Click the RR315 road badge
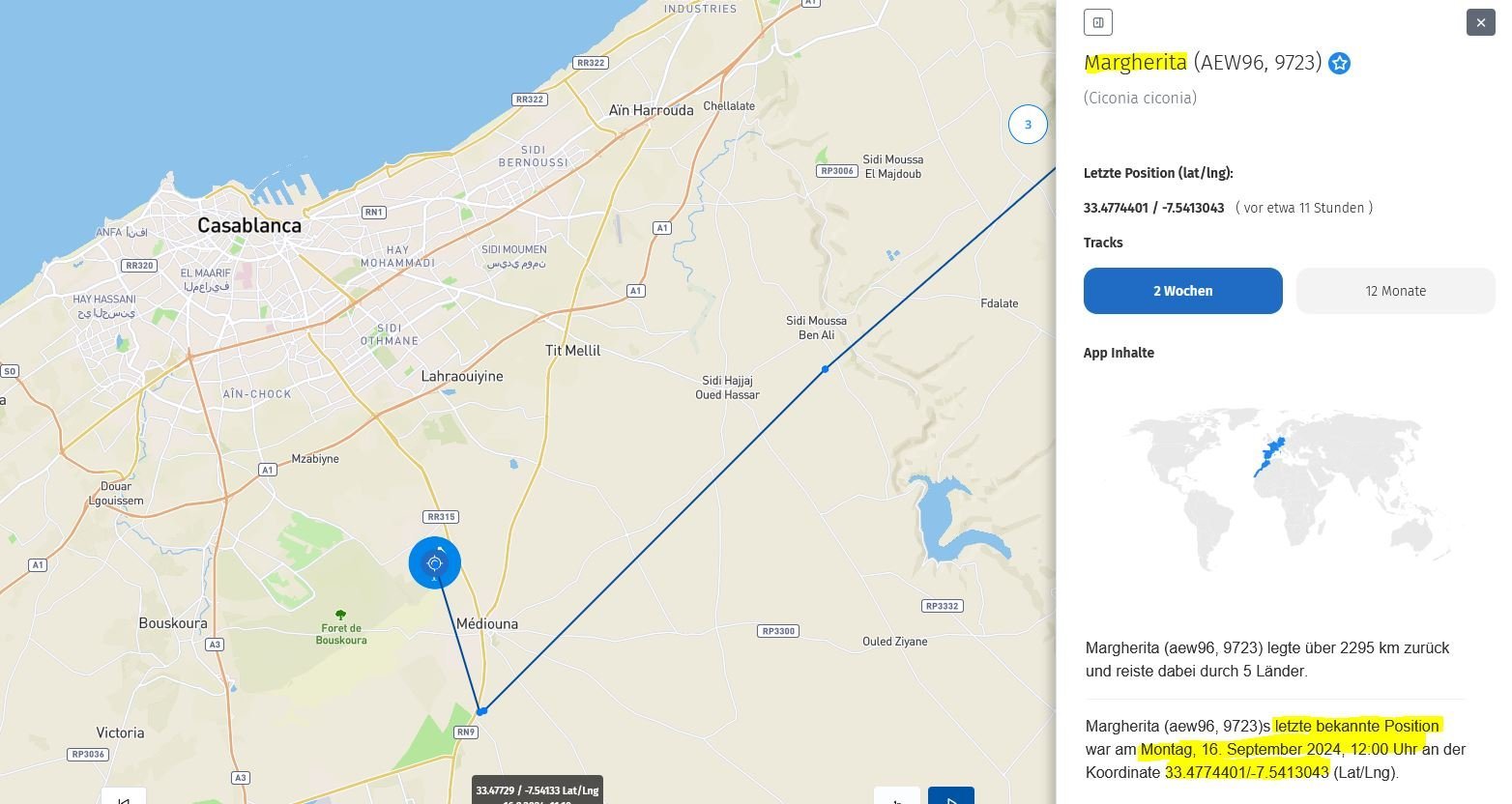Screen dimensions: 1512x804 coord(441,517)
